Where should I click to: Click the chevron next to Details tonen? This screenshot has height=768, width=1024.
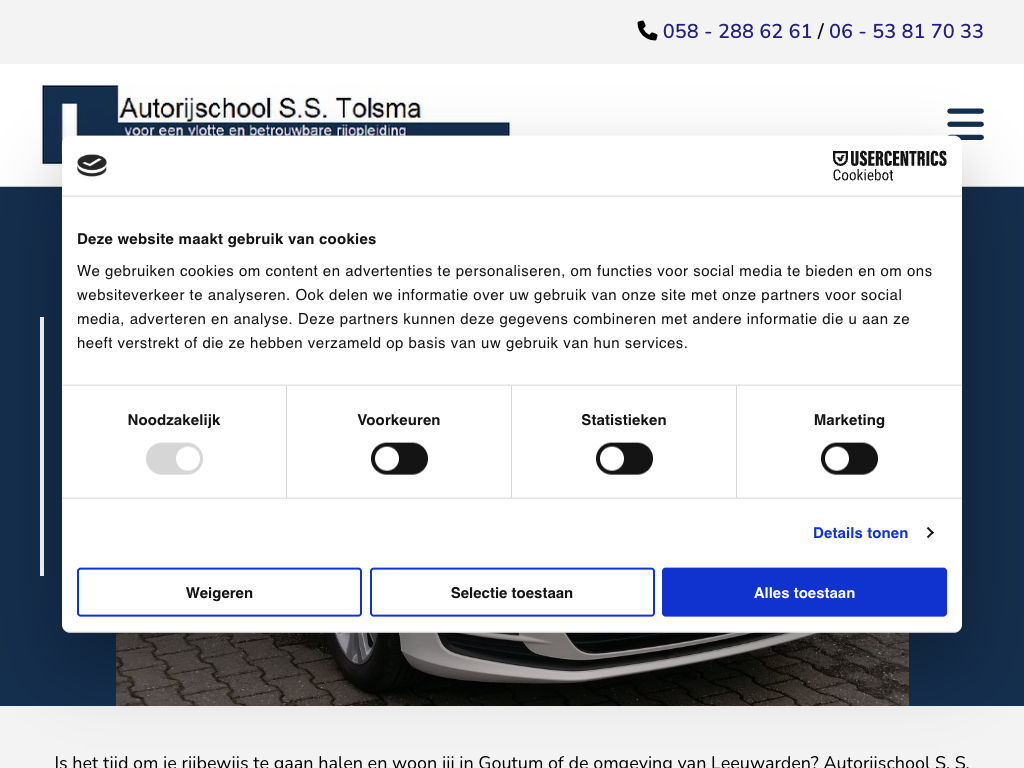(930, 533)
